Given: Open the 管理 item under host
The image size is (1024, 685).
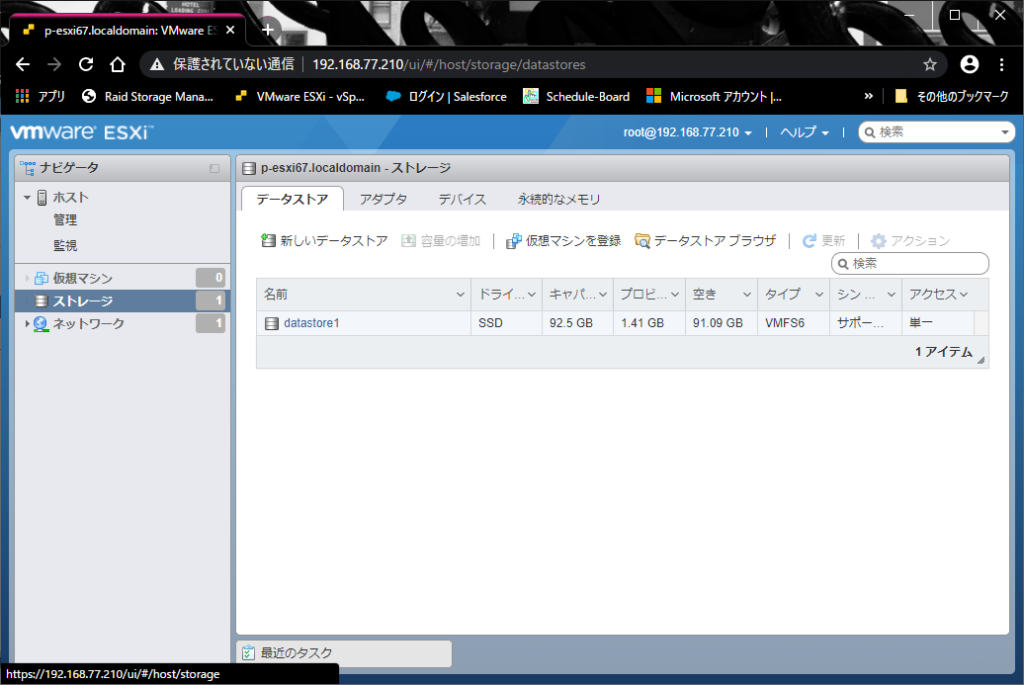Looking at the screenshot, I should pos(65,220).
